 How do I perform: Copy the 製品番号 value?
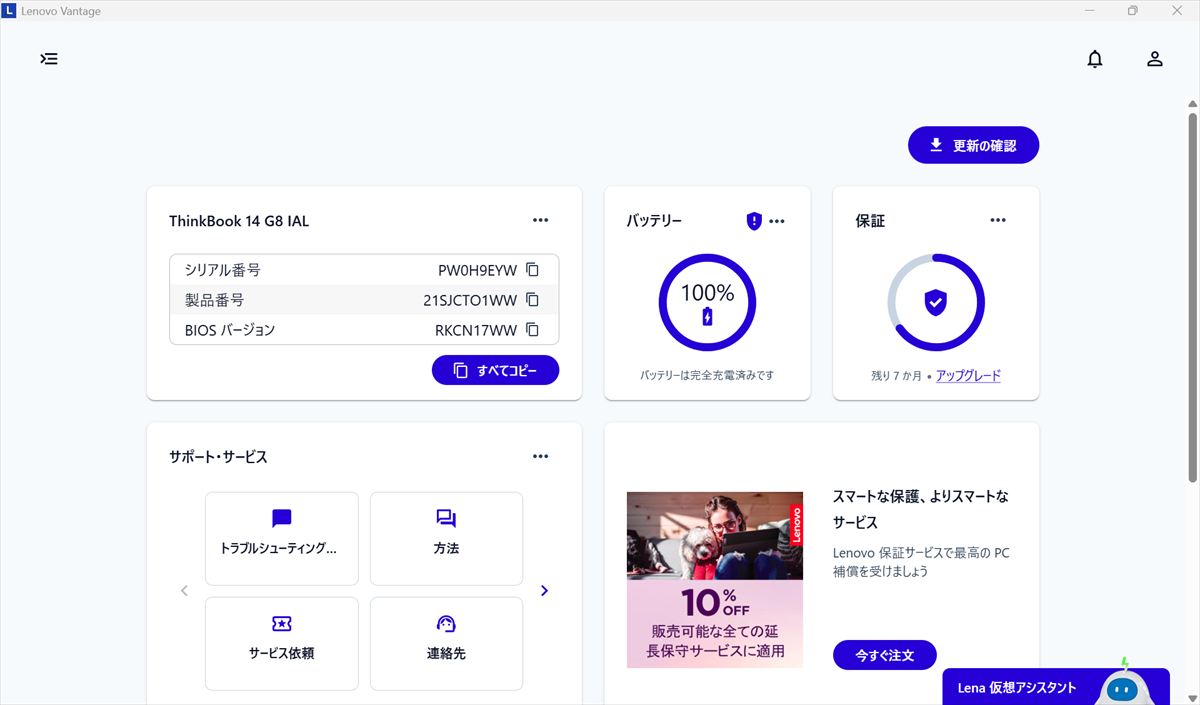[533, 299]
